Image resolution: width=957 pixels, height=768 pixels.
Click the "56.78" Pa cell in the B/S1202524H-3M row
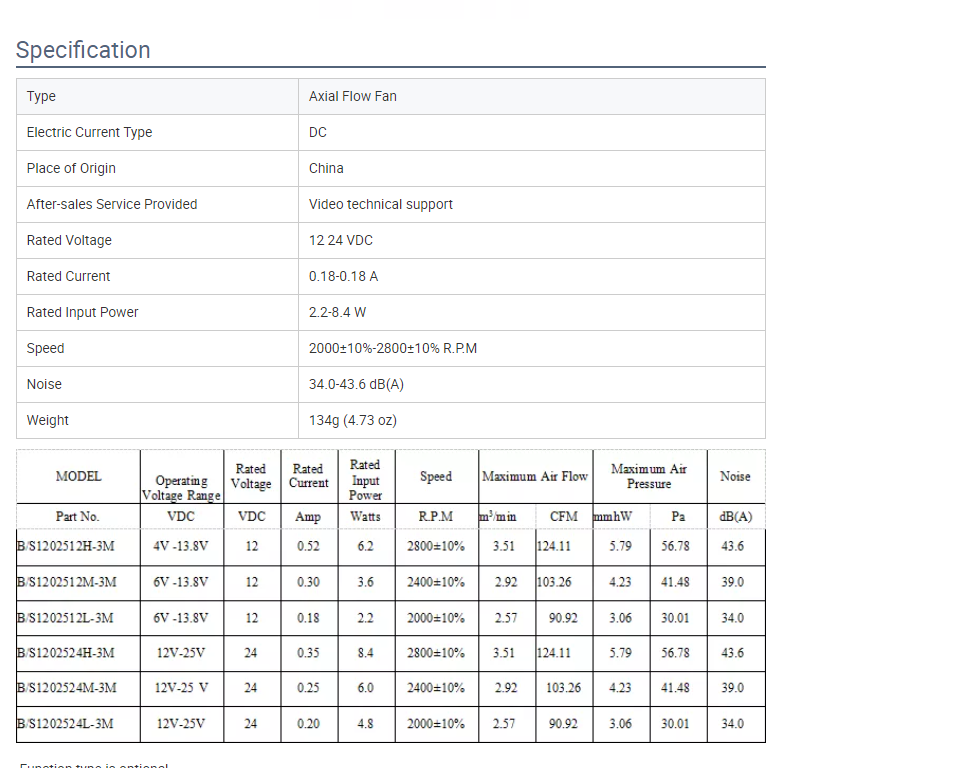675,653
